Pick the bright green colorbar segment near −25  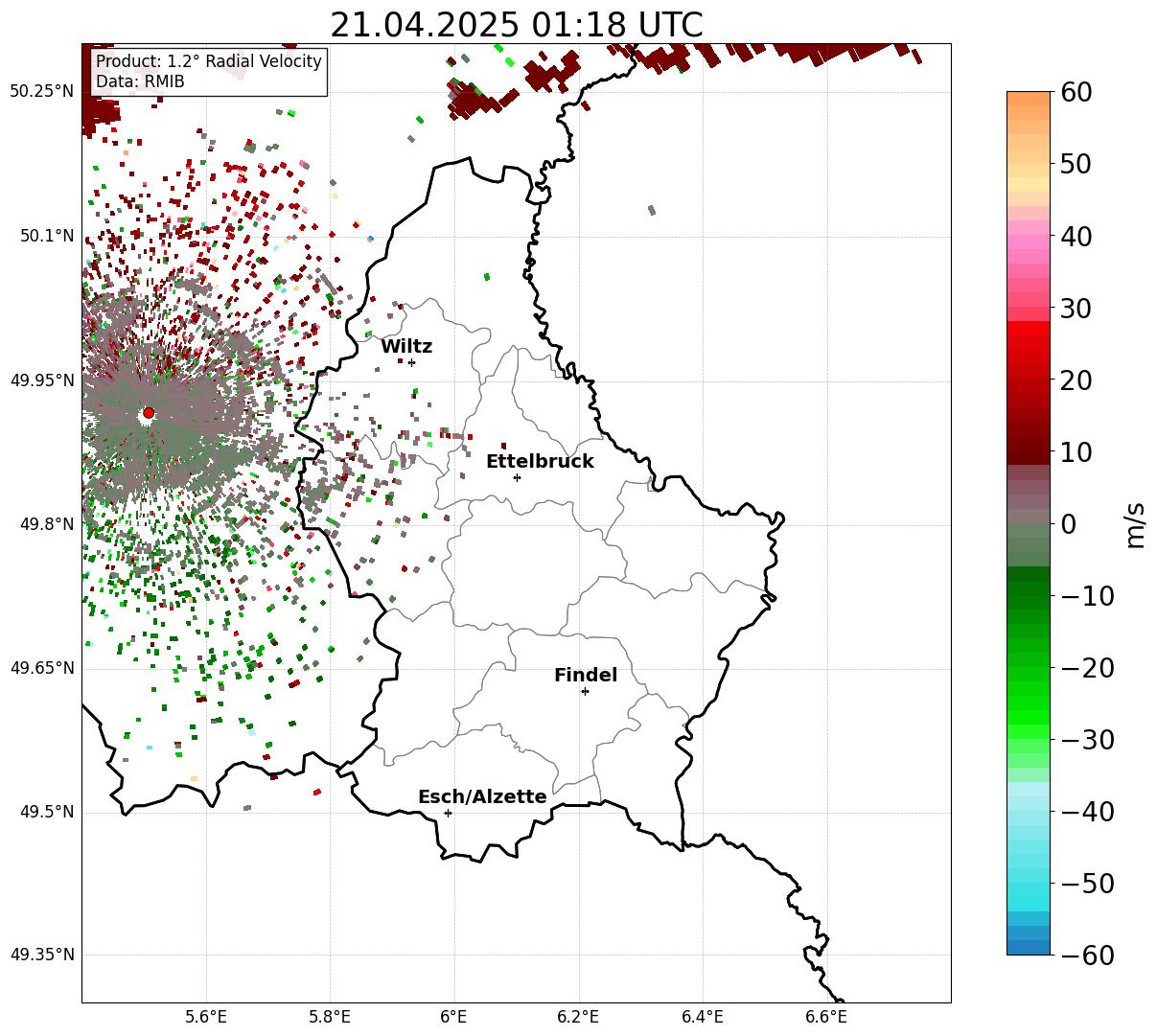point(1029,702)
